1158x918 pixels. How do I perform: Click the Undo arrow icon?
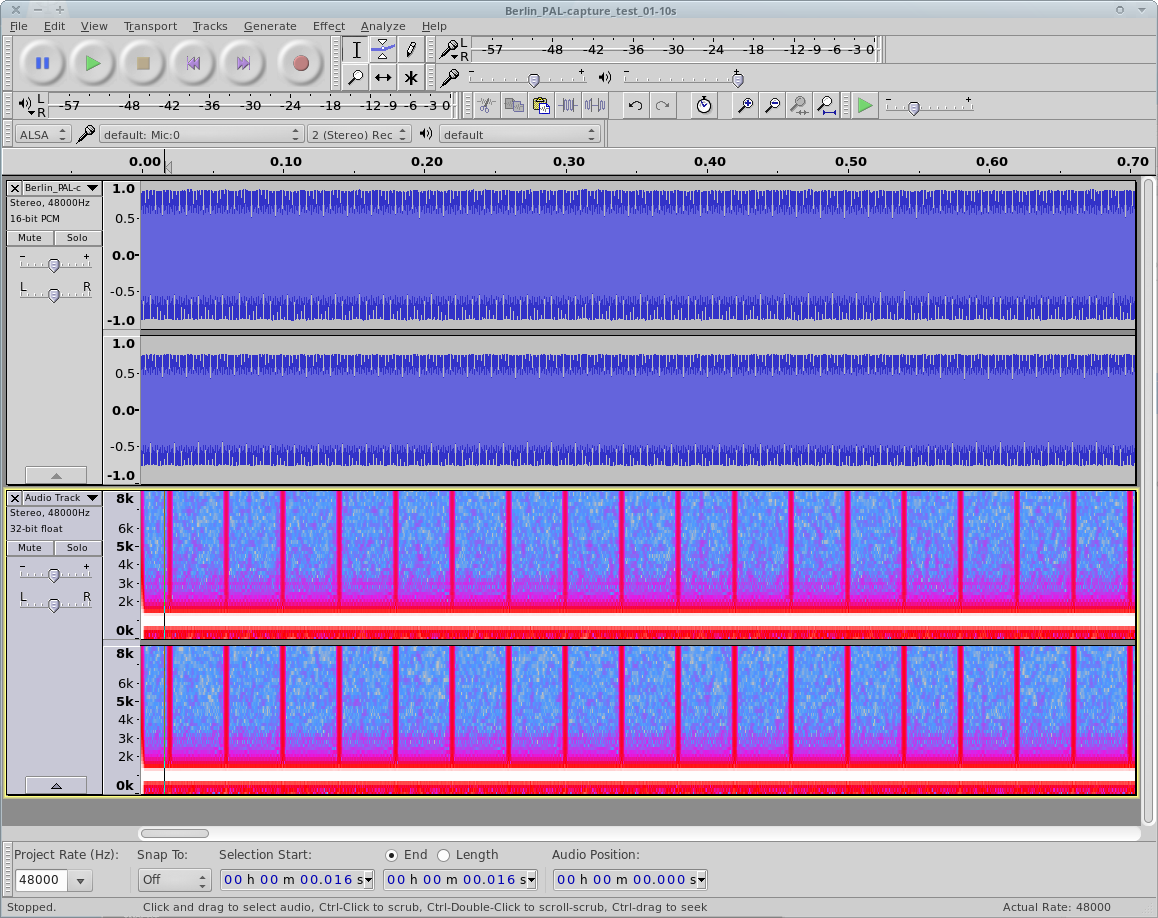tap(635, 105)
